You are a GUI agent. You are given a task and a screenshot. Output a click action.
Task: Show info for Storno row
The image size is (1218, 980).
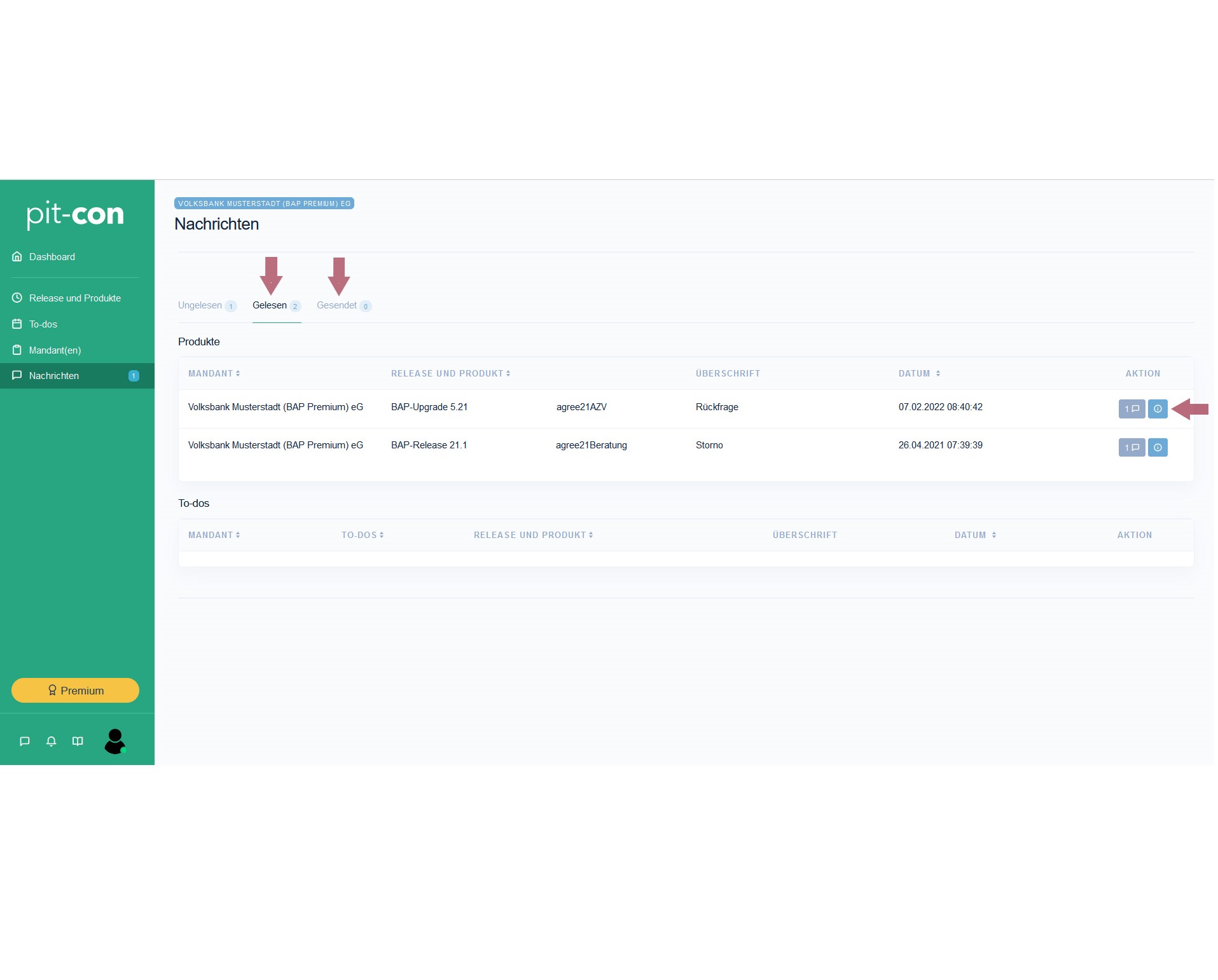(x=1158, y=448)
